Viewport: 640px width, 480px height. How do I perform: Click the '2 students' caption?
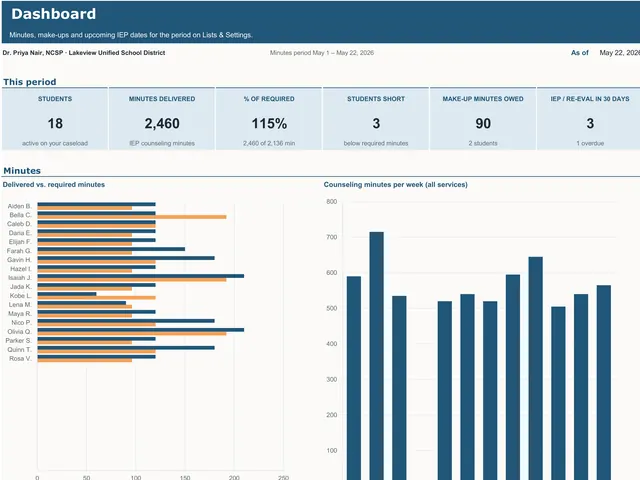point(483,143)
